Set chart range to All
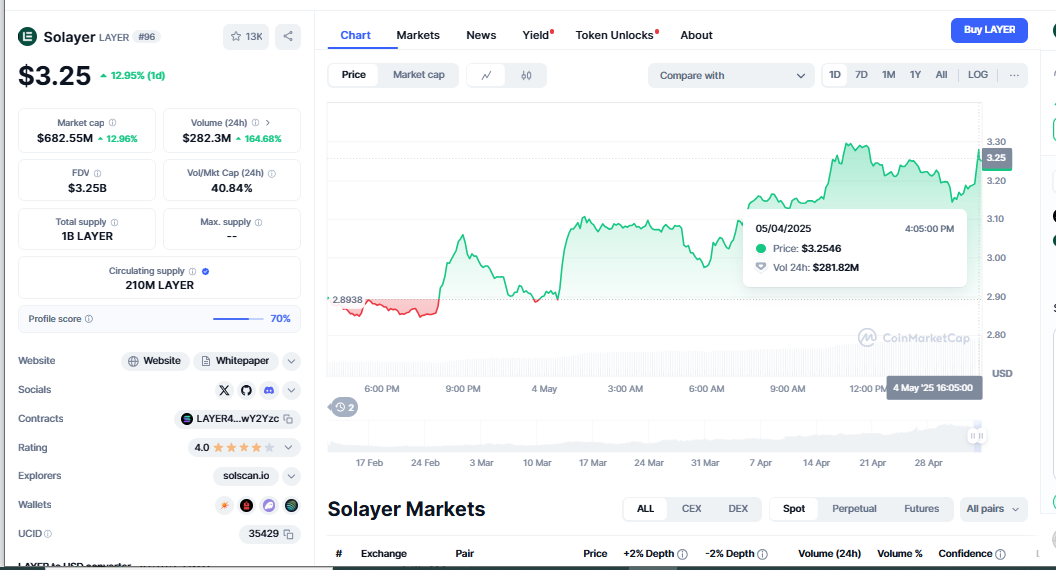1056x570 pixels. pos(941,75)
